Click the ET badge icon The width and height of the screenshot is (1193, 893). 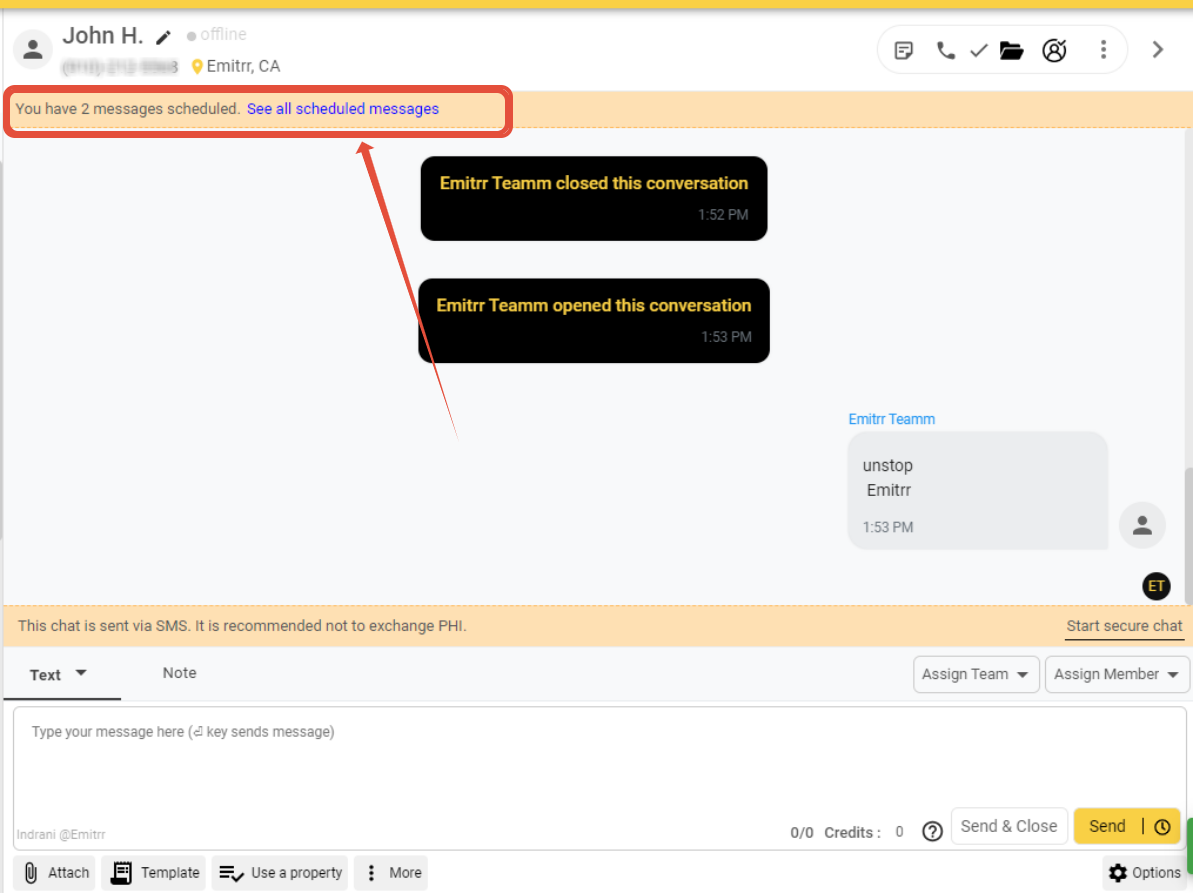point(1156,586)
